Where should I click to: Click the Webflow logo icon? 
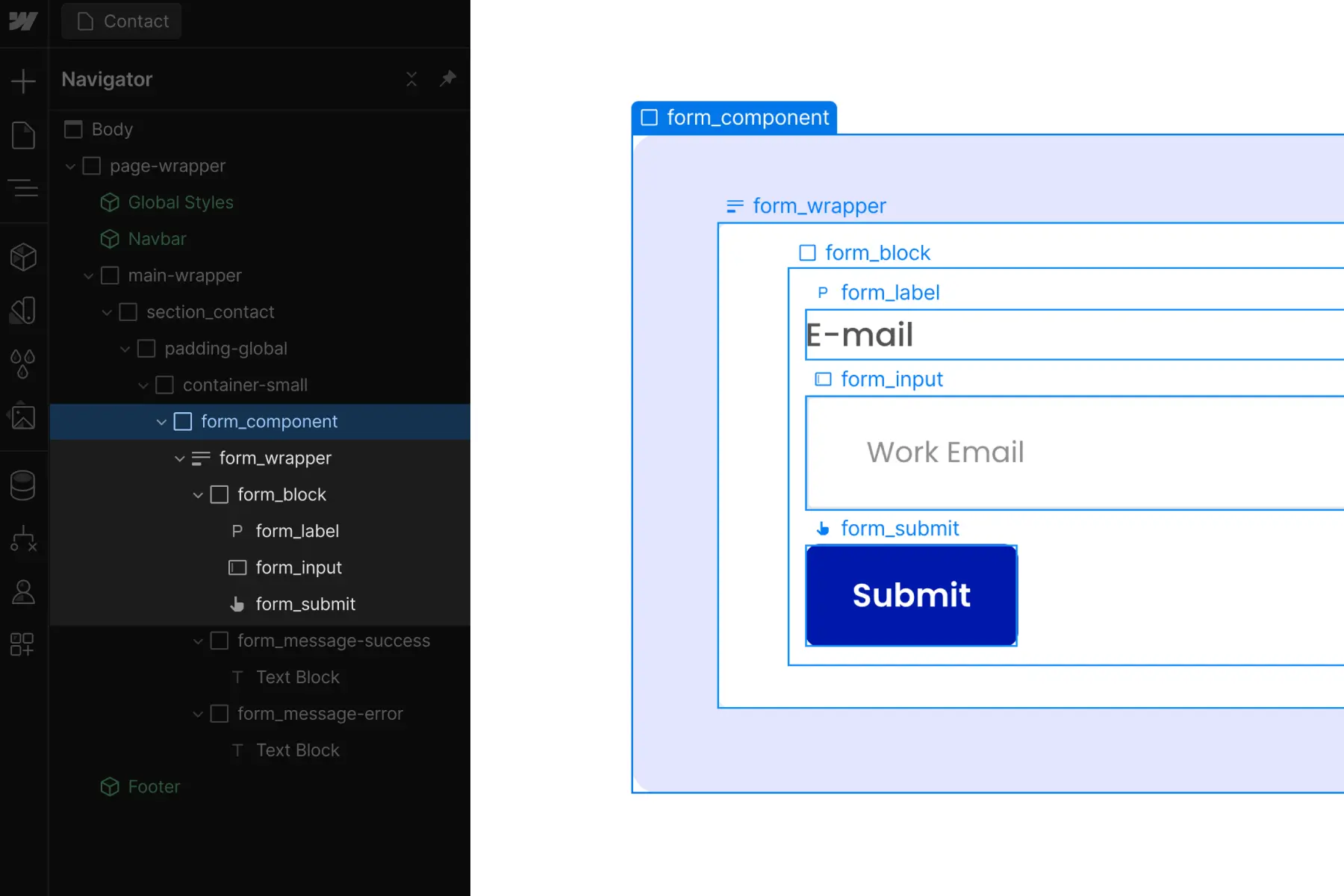[23, 21]
